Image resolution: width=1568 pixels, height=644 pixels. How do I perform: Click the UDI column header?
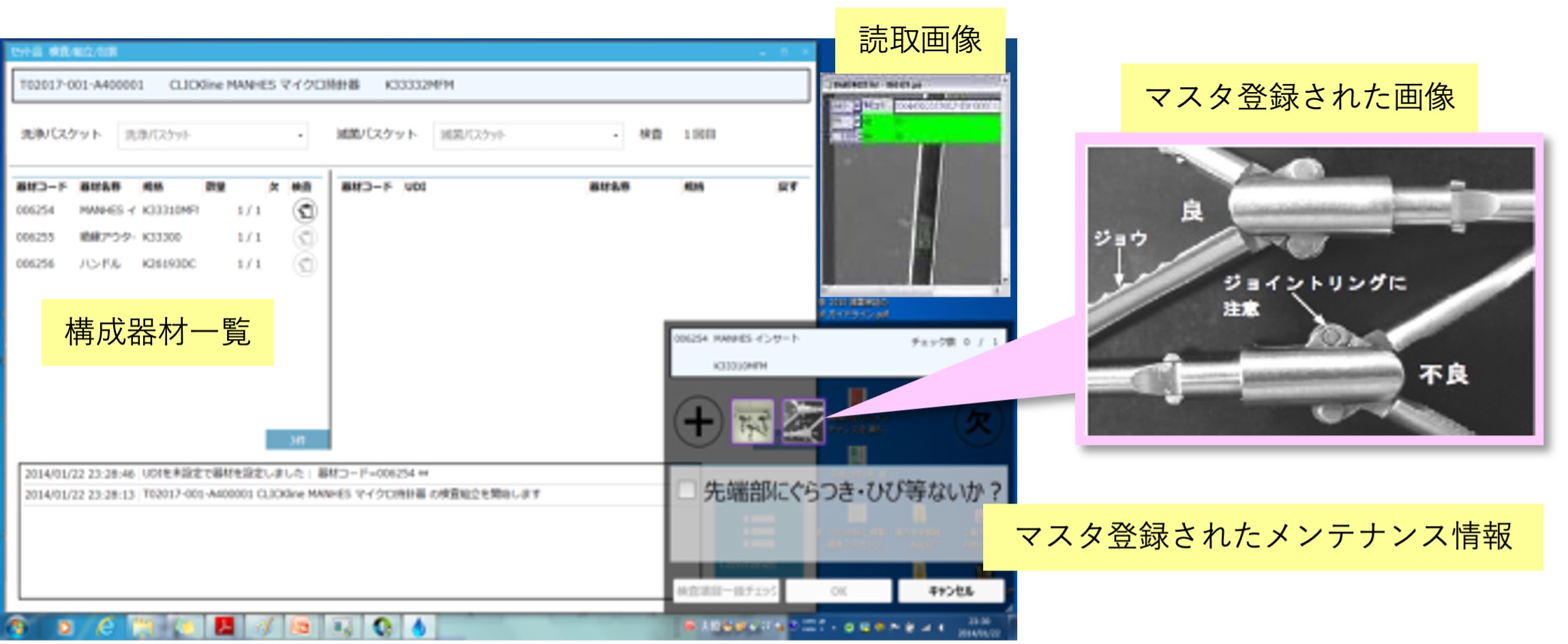coord(415,187)
